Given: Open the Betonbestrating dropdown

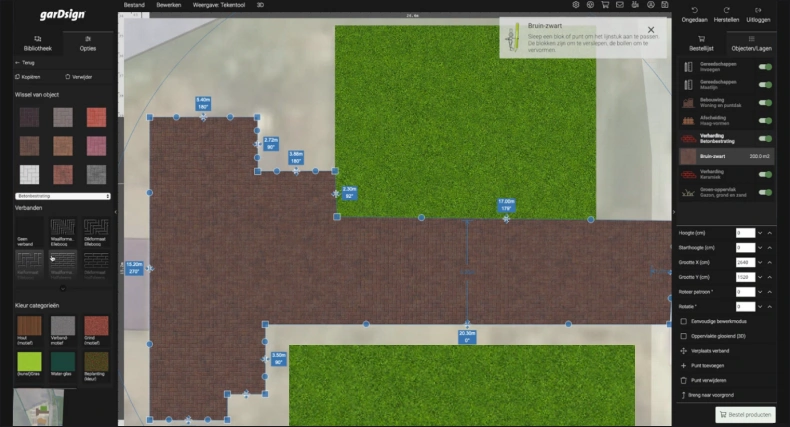Looking at the screenshot, I should click(x=62, y=196).
